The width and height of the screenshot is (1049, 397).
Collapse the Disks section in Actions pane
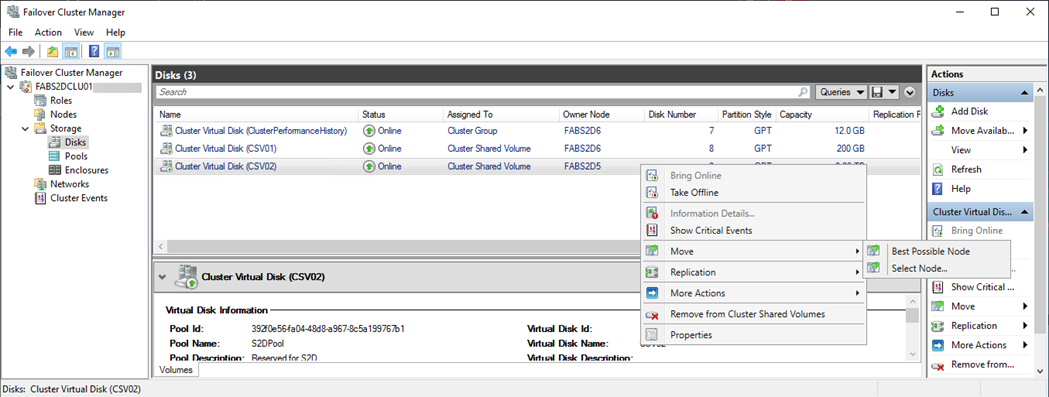(1023, 93)
